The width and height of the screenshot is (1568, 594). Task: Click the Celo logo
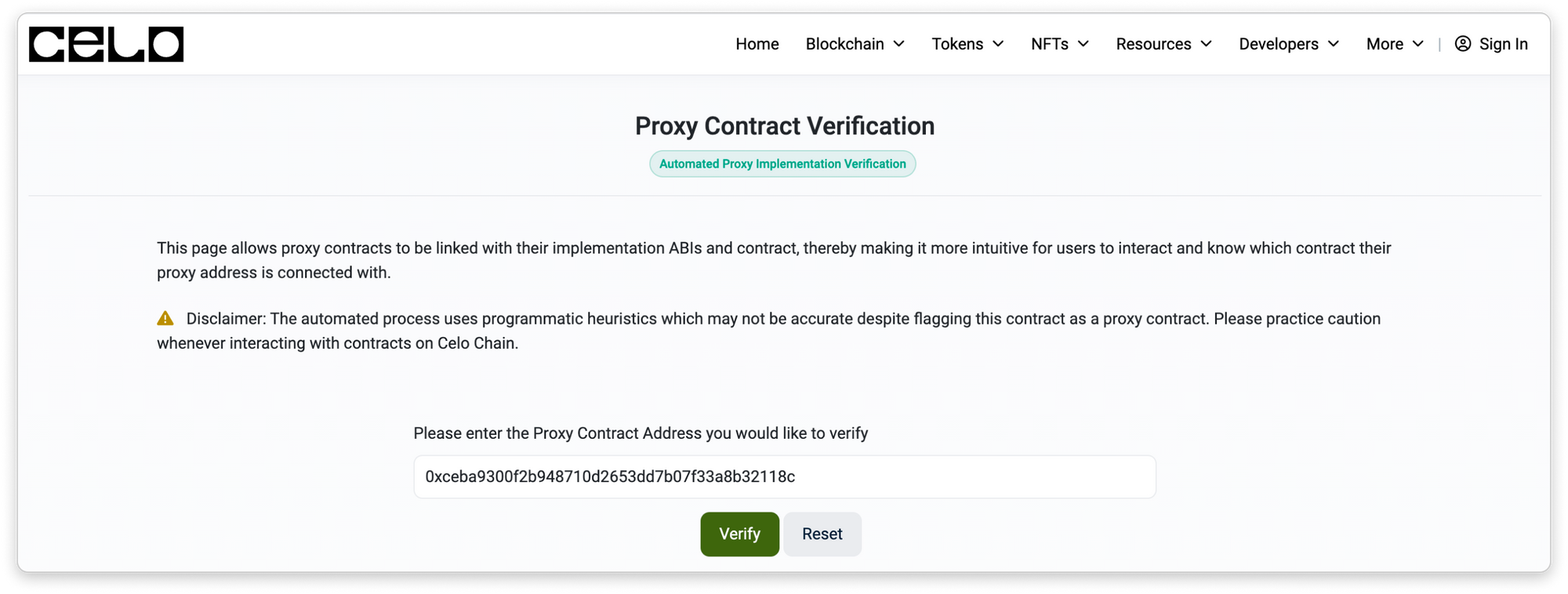[106, 44]
